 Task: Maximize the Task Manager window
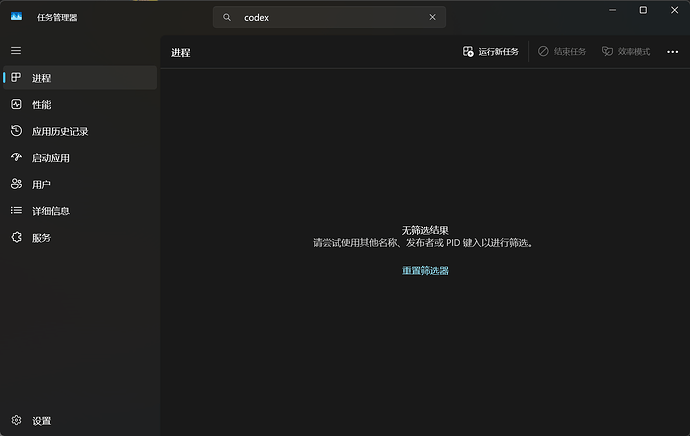[x=643, y=10]
